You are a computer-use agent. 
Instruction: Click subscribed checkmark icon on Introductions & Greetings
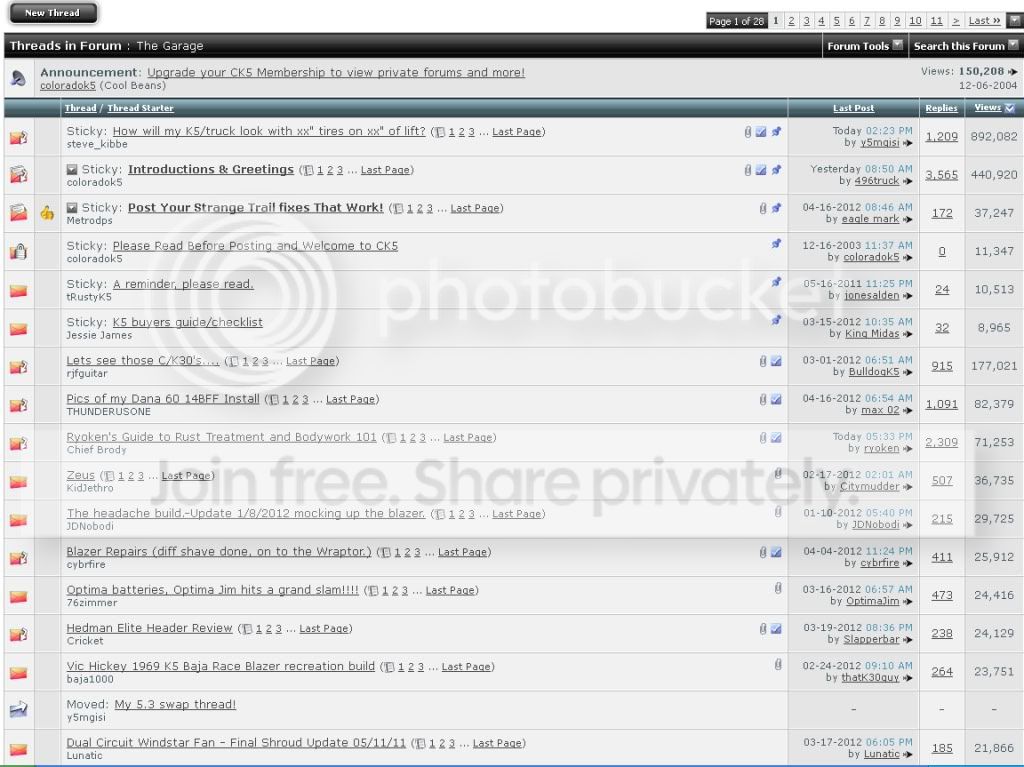(x=761, y=170)
